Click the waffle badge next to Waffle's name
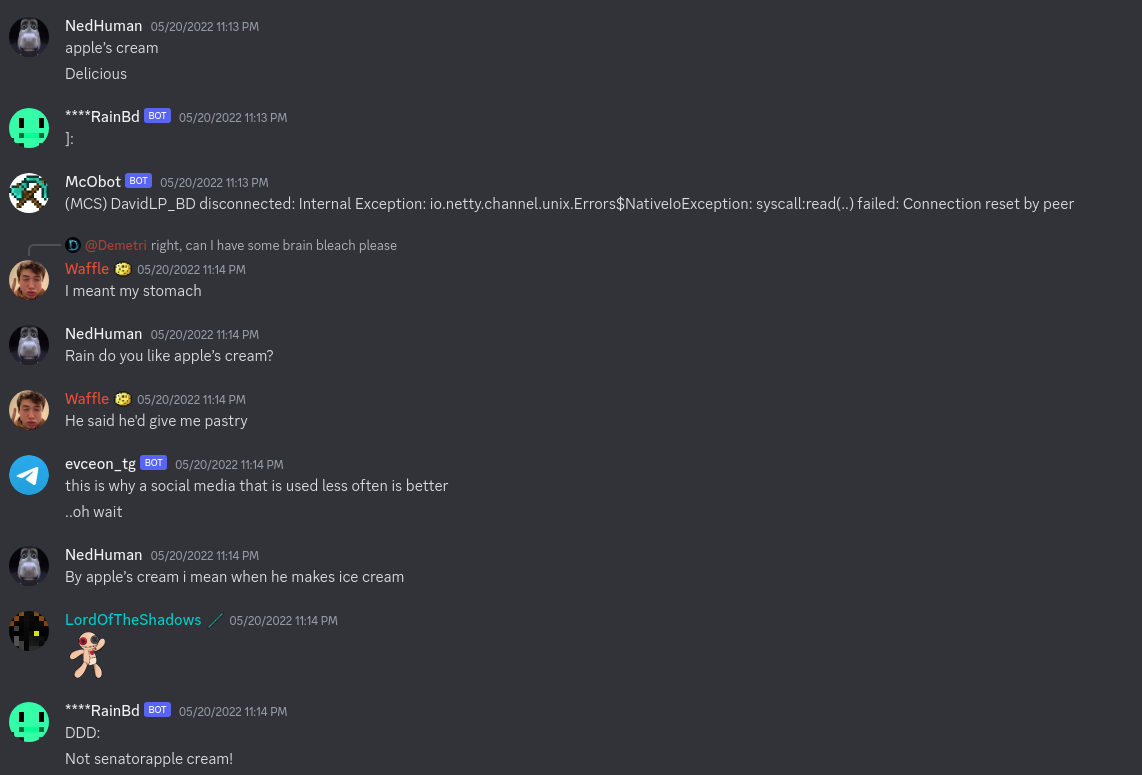 click(x=122, y=270)
